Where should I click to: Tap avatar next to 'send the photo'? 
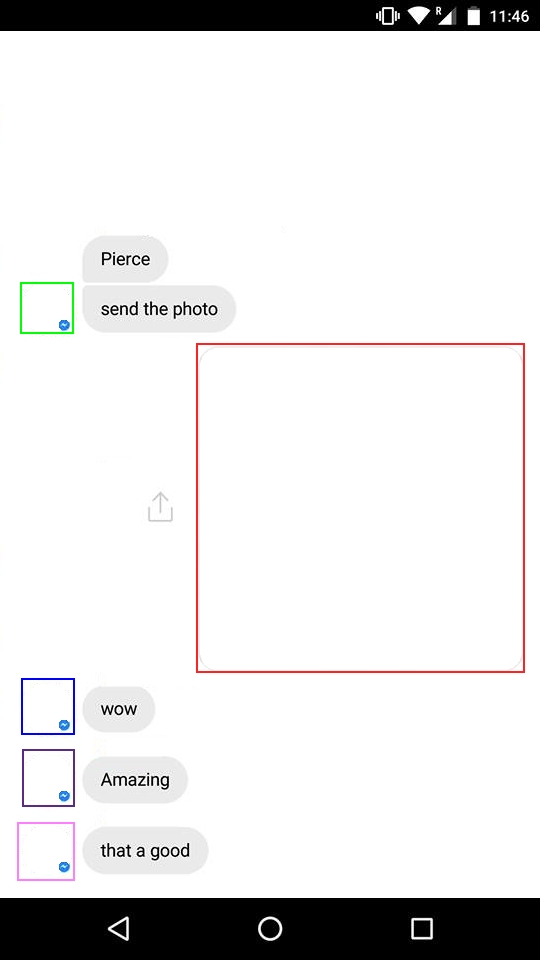point(47,308)
